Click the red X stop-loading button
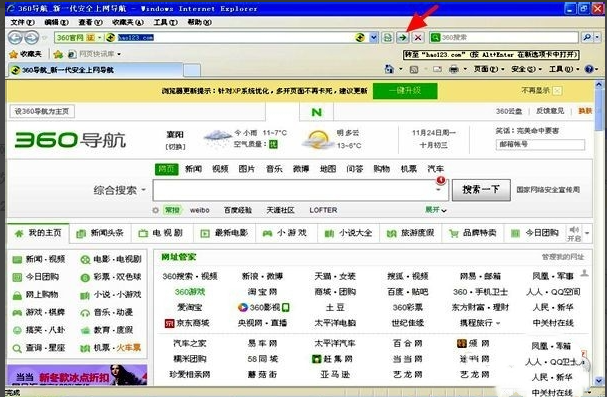 418,38
